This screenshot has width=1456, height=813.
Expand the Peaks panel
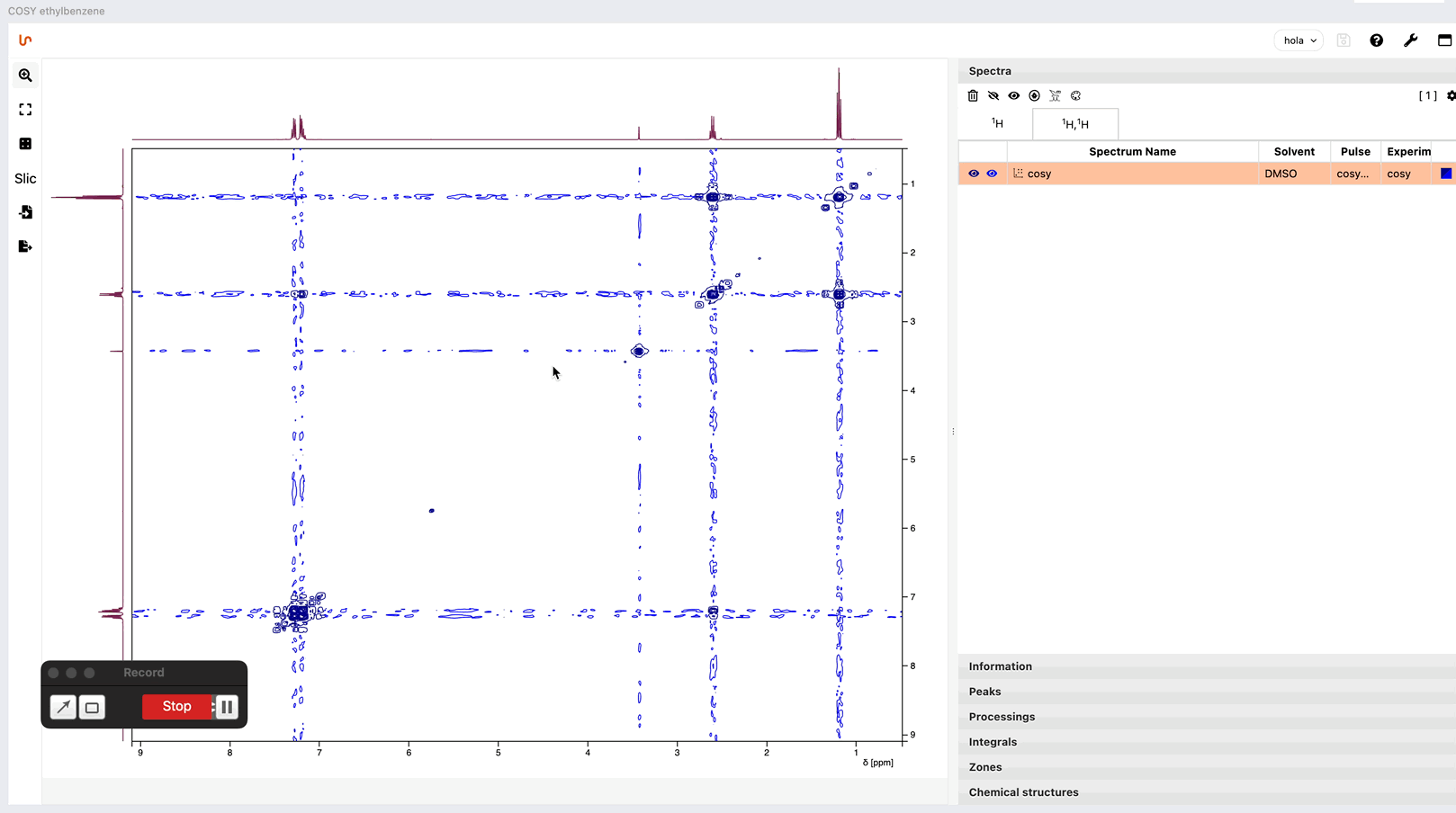1207,692
